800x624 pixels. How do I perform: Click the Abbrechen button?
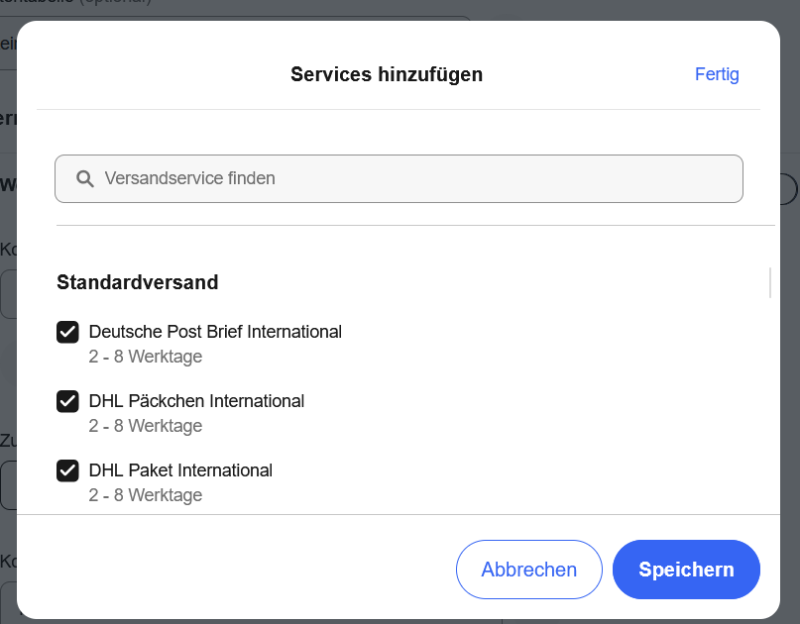(529, 569)
